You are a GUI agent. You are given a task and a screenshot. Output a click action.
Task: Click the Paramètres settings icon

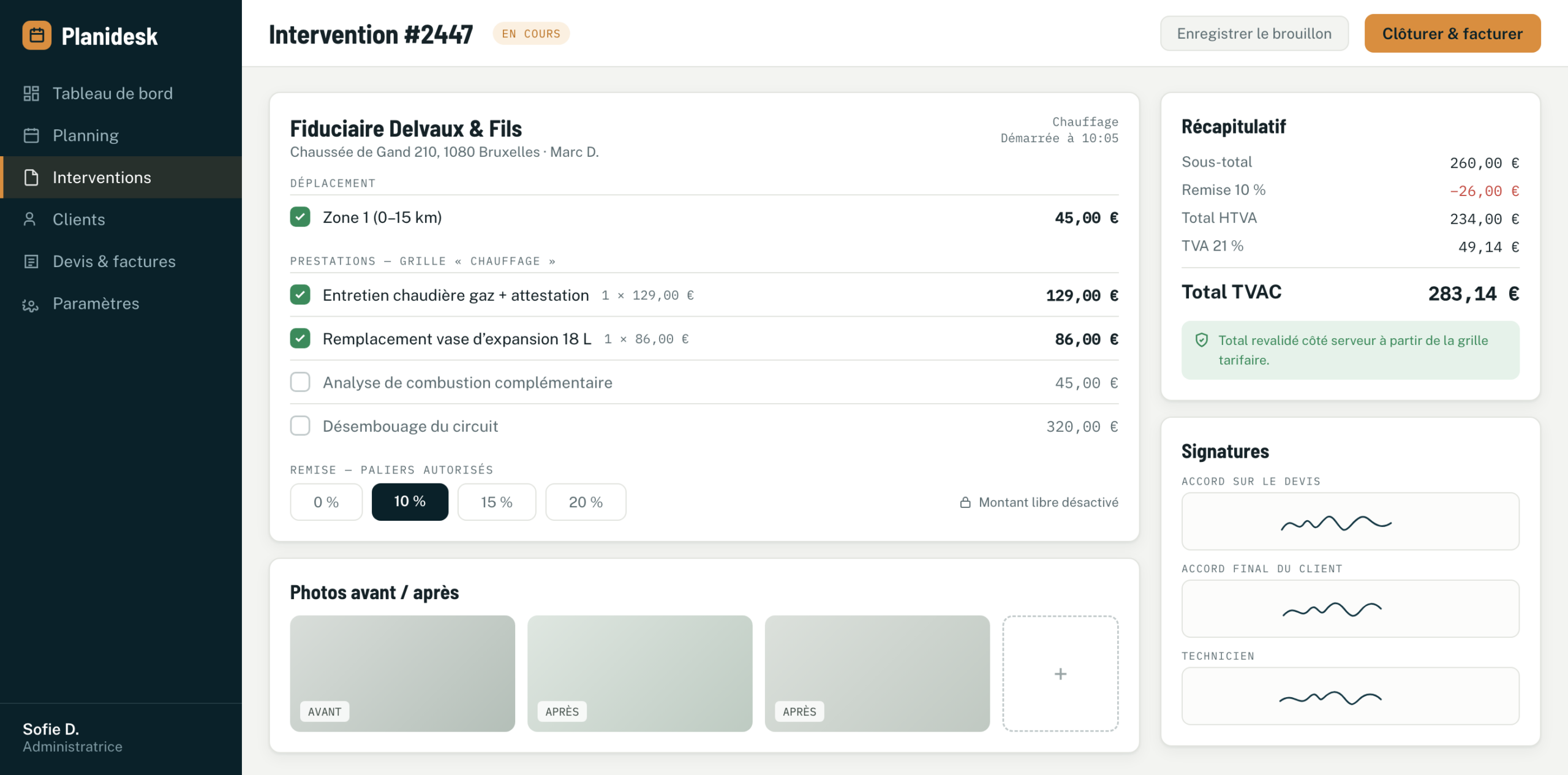click(30, 304)
